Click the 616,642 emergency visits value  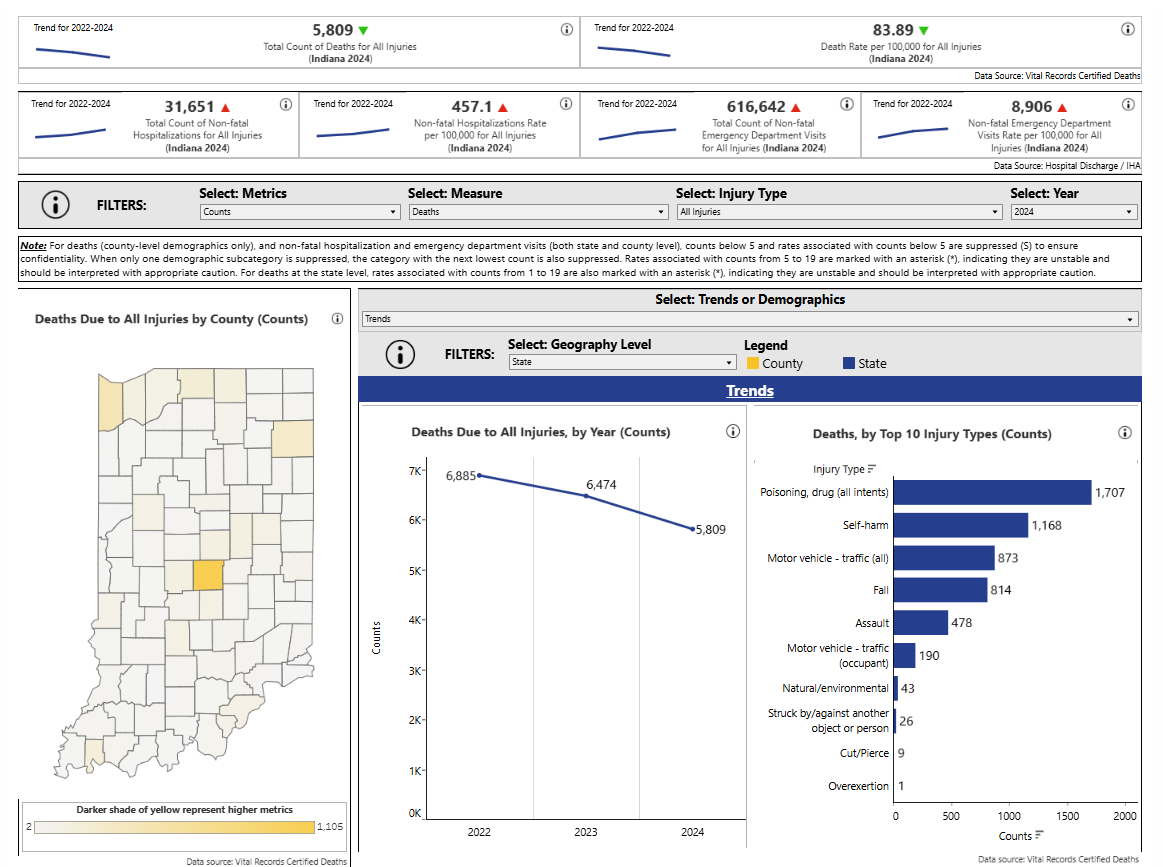(x=756, y=108)
